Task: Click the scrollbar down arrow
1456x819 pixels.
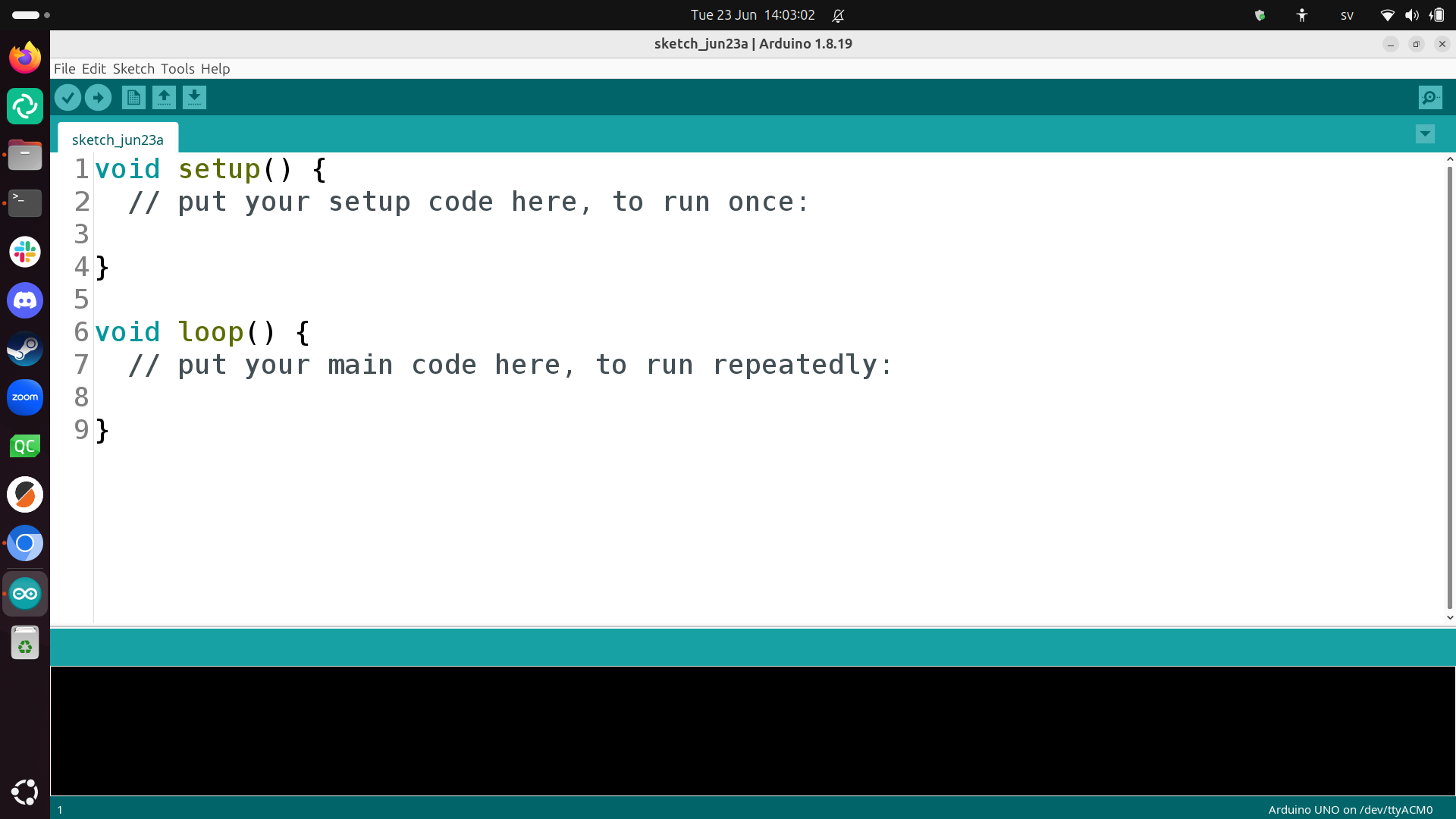Action: pos(1449,617)
